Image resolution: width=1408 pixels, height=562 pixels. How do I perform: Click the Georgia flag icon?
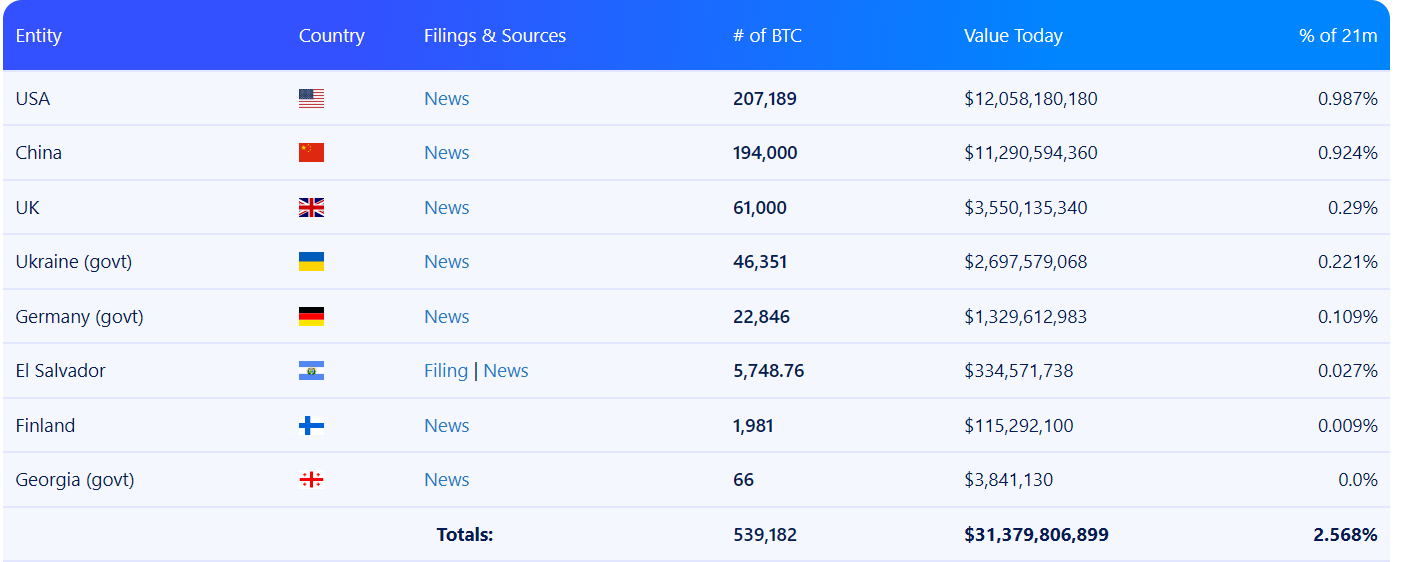coord(311,480)
